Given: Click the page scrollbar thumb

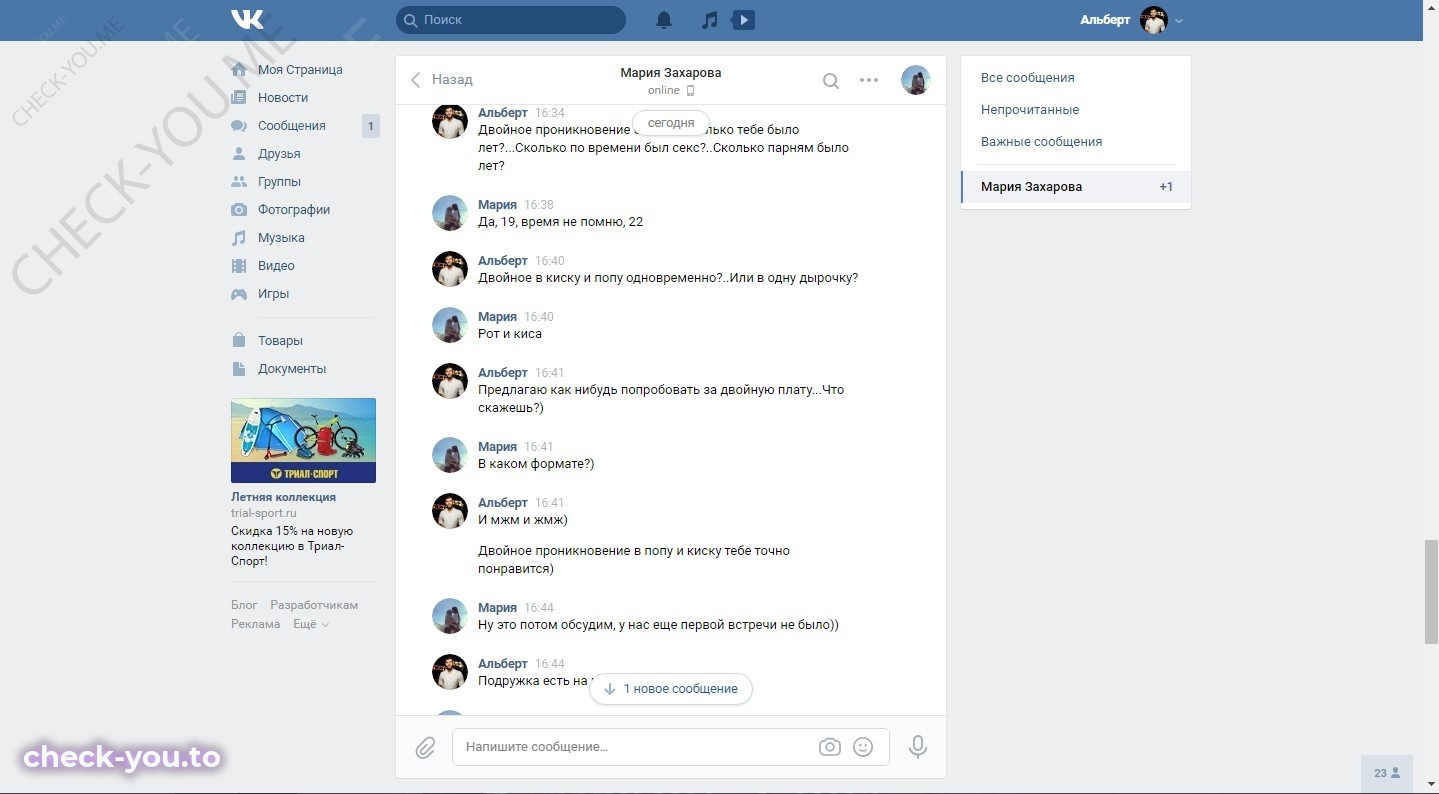Looking at the screenshot, I should point(1431,592).
